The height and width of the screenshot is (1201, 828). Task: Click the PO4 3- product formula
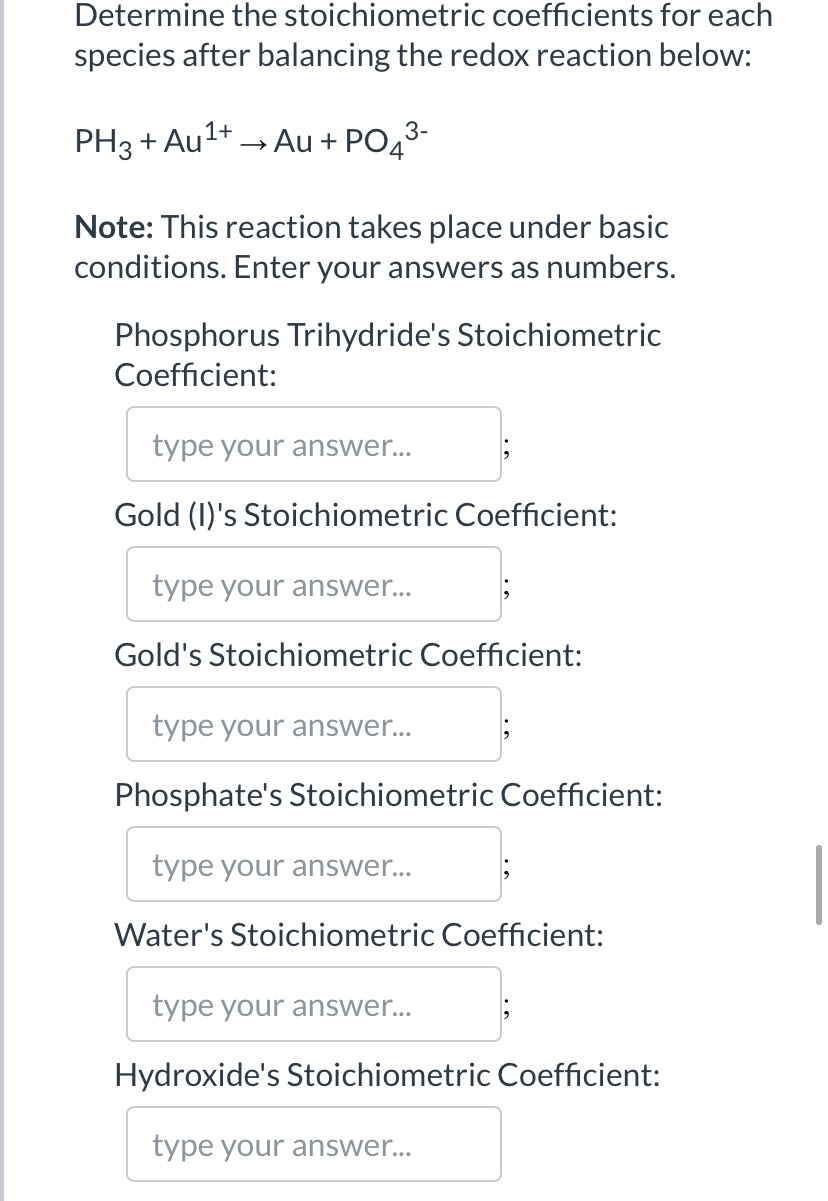(x=383, y=140)
